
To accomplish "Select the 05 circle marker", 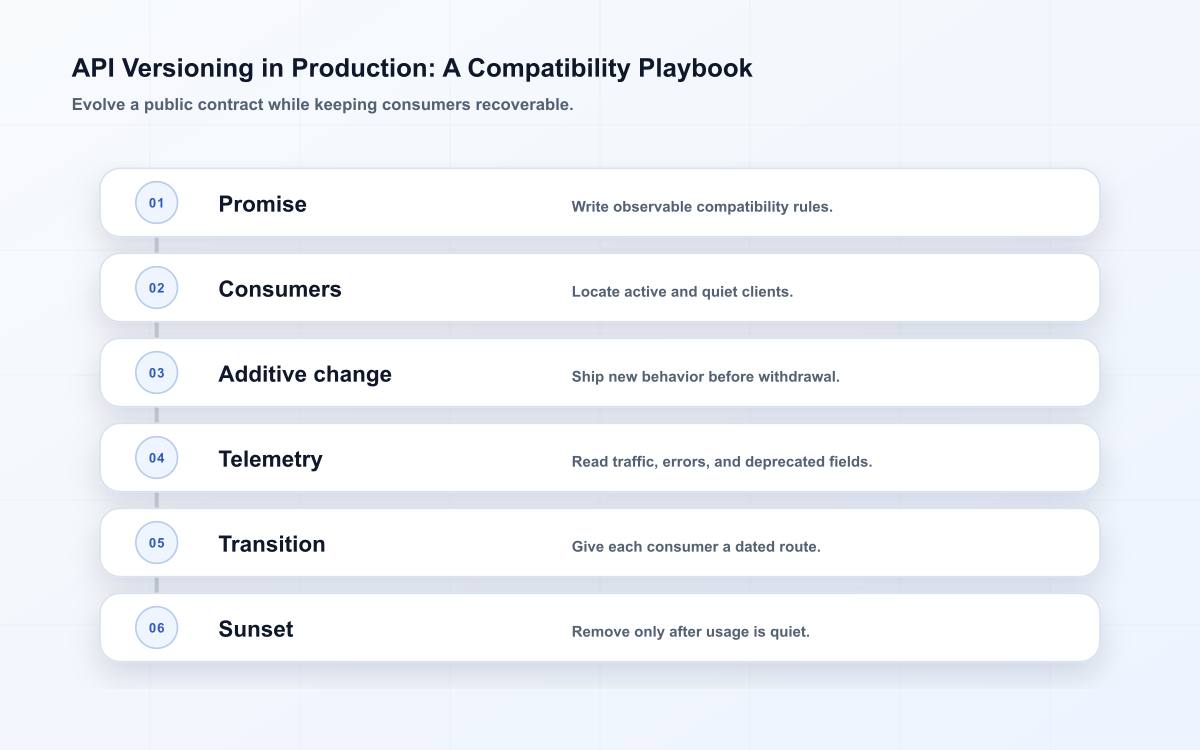I will coord(156,543).
